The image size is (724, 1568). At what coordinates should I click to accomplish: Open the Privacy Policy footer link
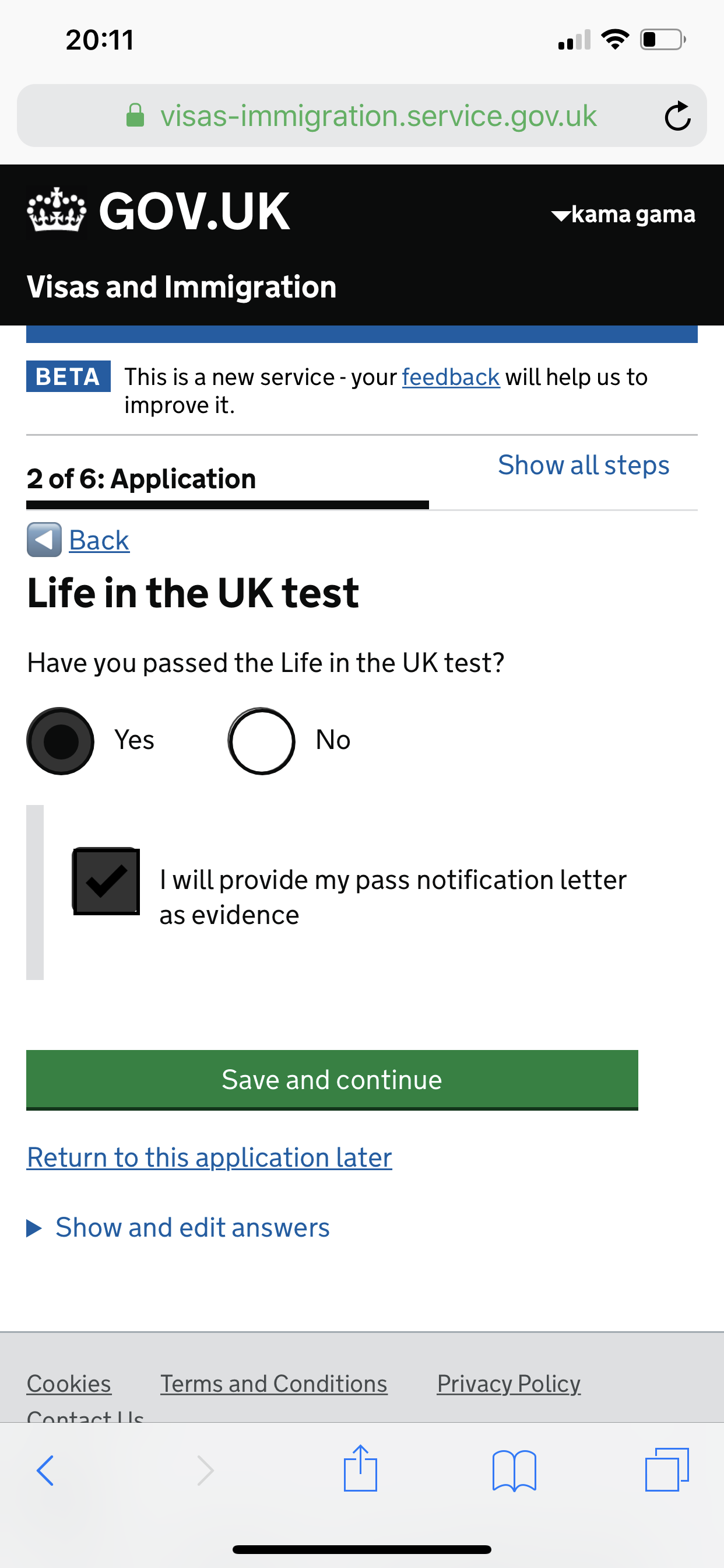509,1384
